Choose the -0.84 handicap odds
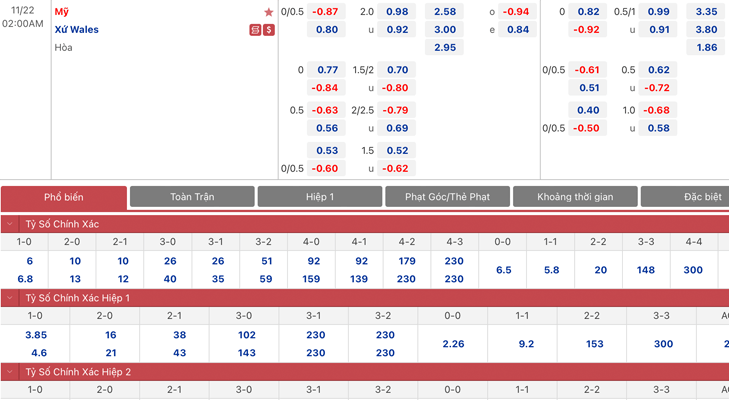 click(326, 88)
